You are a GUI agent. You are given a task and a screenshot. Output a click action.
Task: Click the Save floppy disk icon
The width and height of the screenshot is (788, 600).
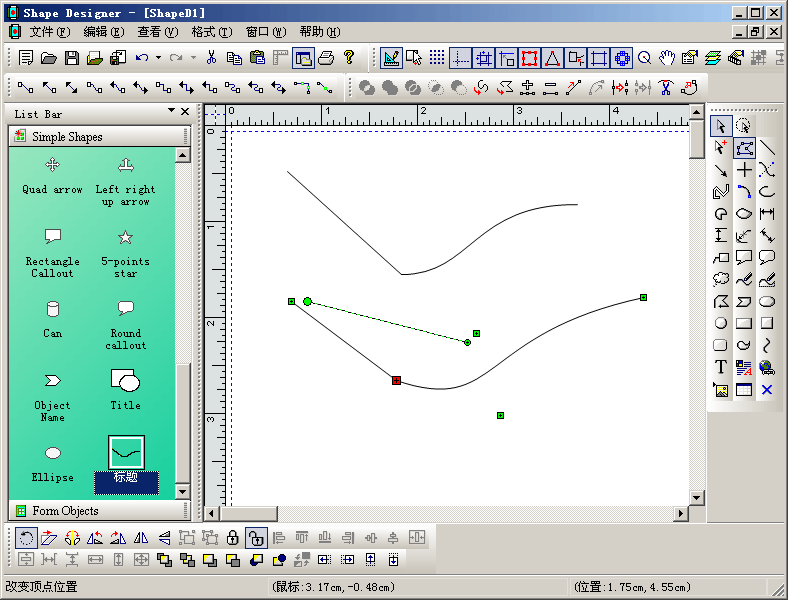[x=73, y=58]
